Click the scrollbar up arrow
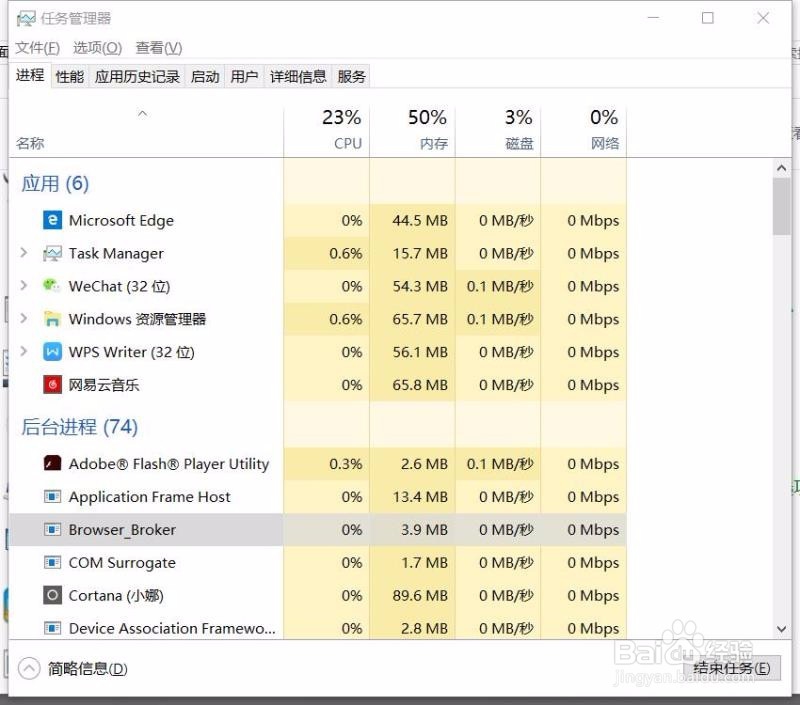The height and width of the screenshot is (705, 800). 781,168
